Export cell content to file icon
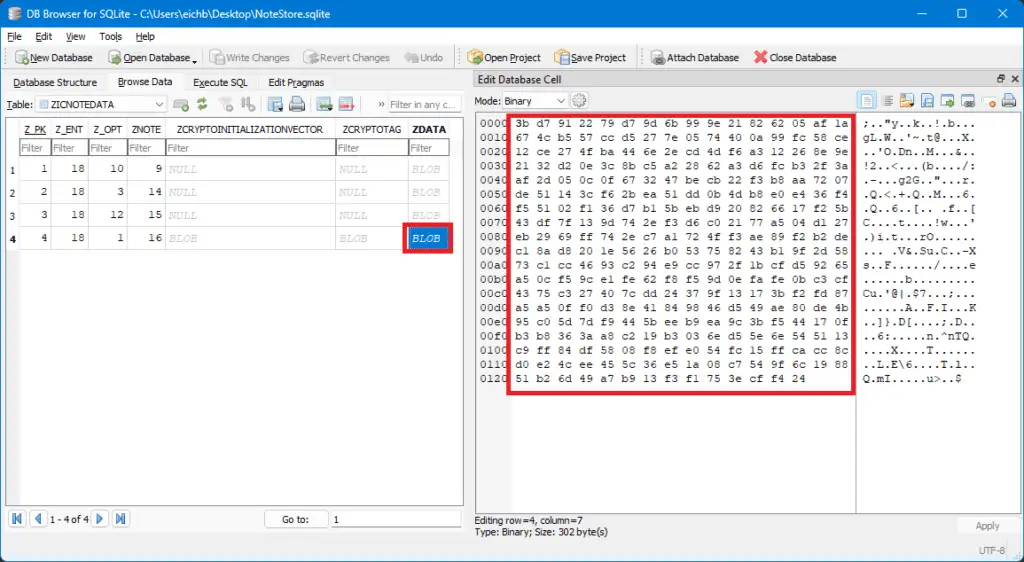This screenshot has width=1024, height=562. point(927,101)
